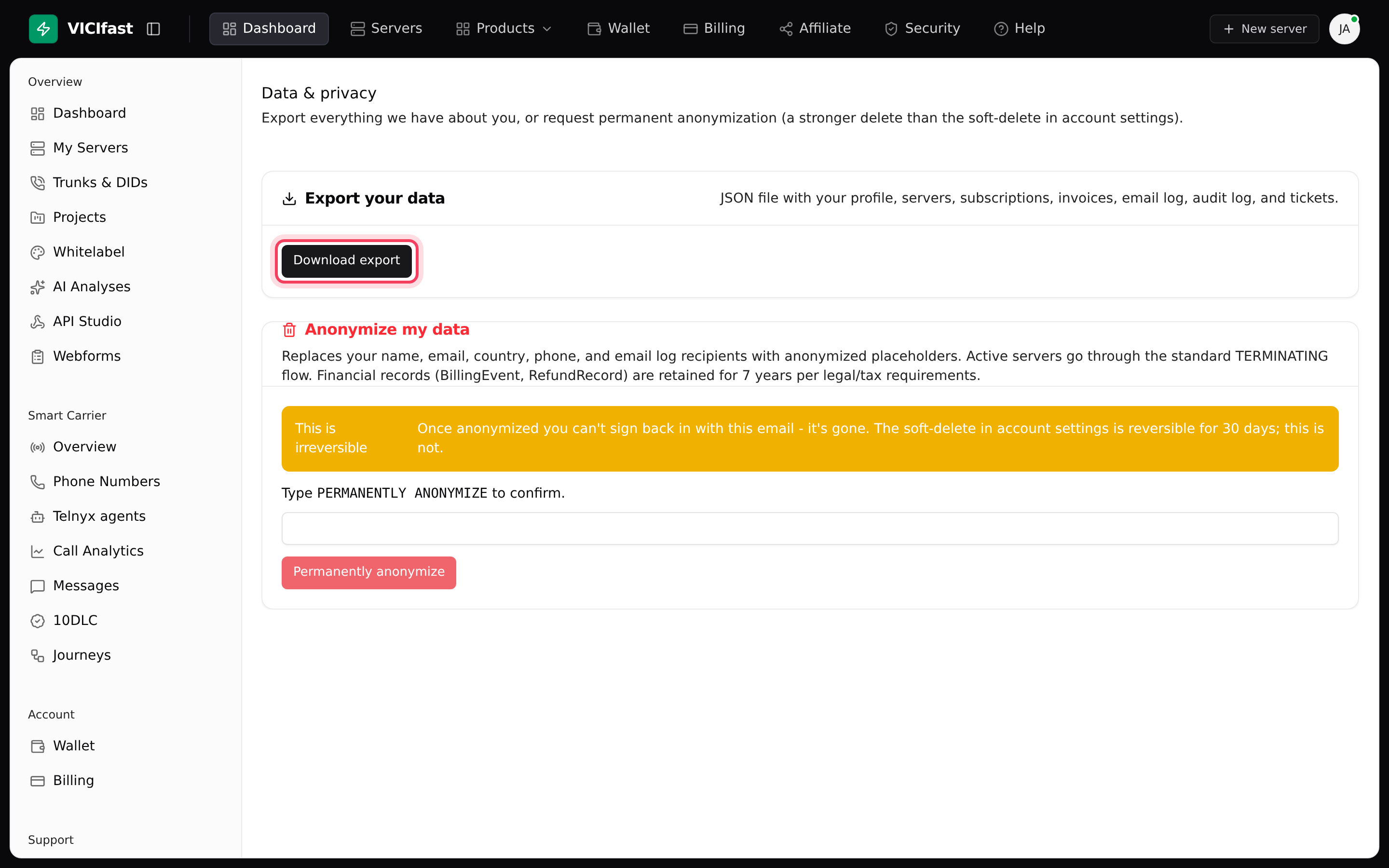The height and width of the screenshot is (868, 1389).
Task: Click the Permanently anonymize button
Action: tap(368, 572)
